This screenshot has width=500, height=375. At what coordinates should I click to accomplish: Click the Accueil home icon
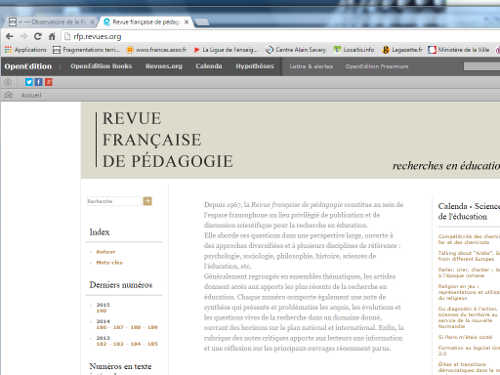8,95
